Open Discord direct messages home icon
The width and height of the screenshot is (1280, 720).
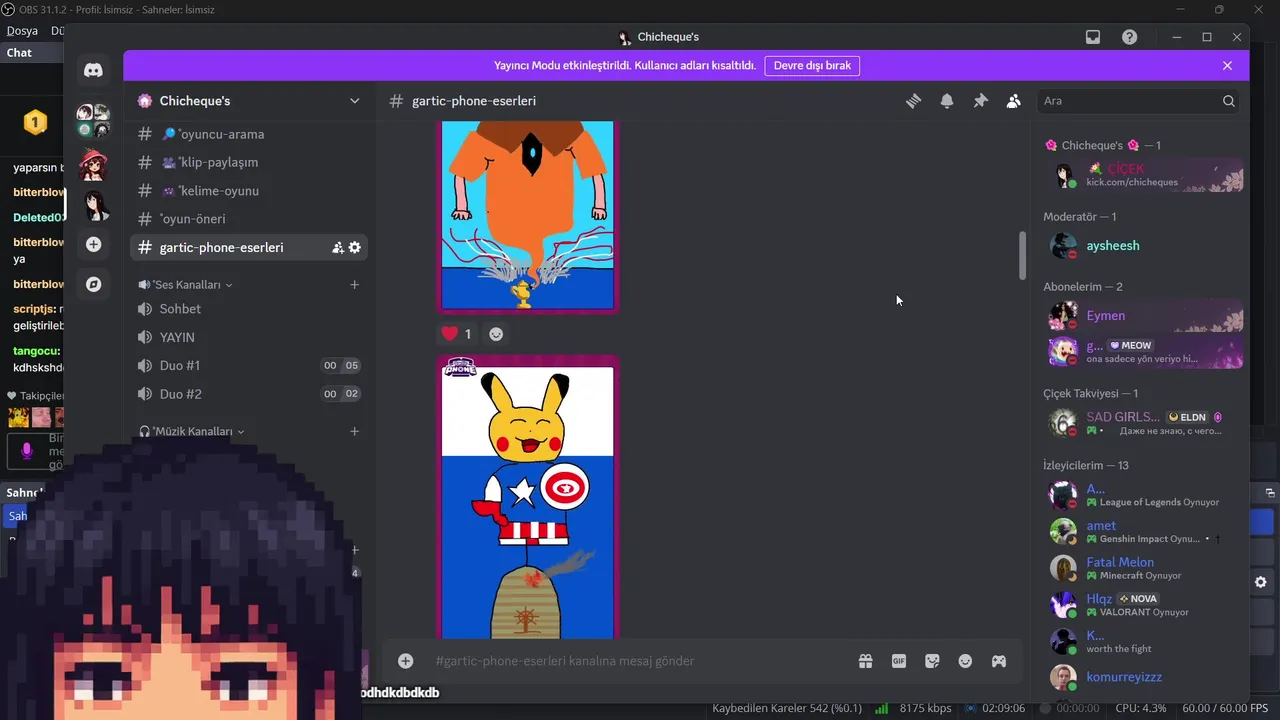click(93, 70)
